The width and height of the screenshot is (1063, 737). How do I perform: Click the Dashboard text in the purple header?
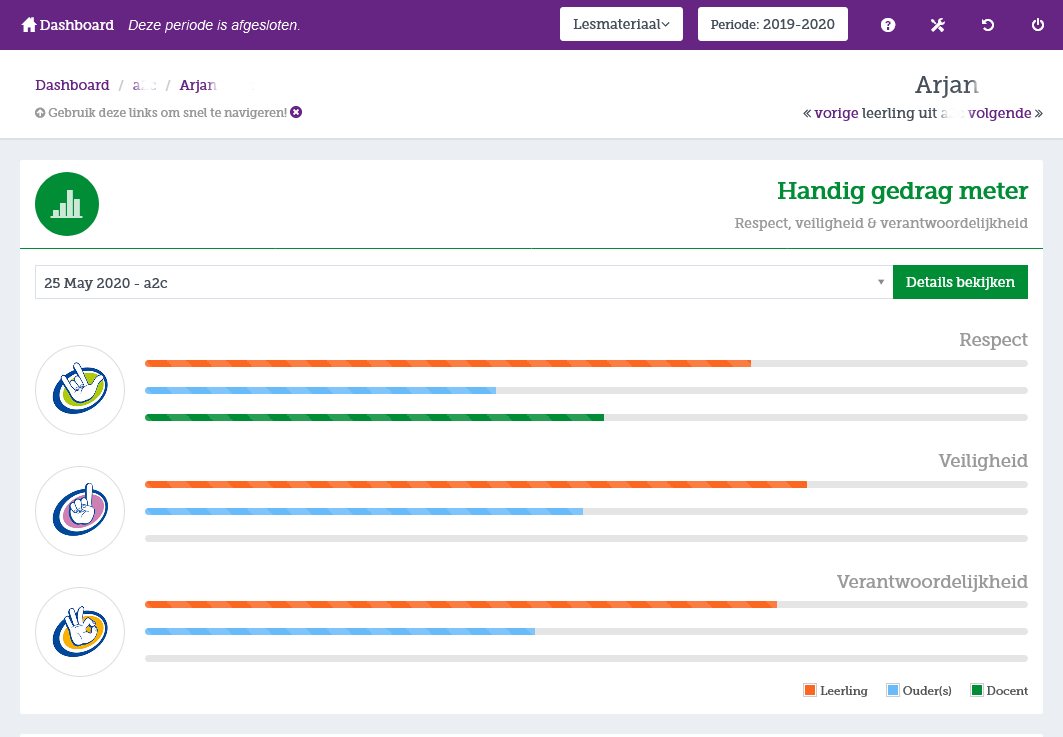pos(77,25)
